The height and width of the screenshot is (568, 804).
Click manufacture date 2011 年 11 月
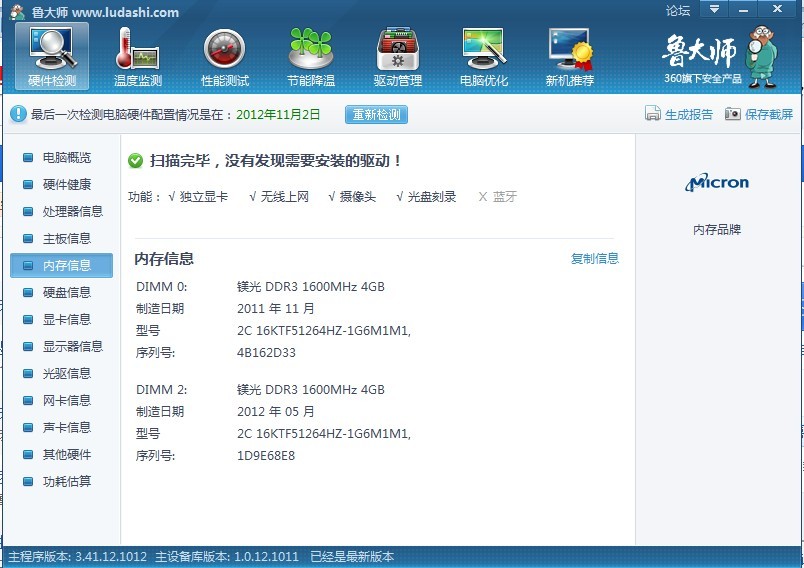tap(275, 309)
